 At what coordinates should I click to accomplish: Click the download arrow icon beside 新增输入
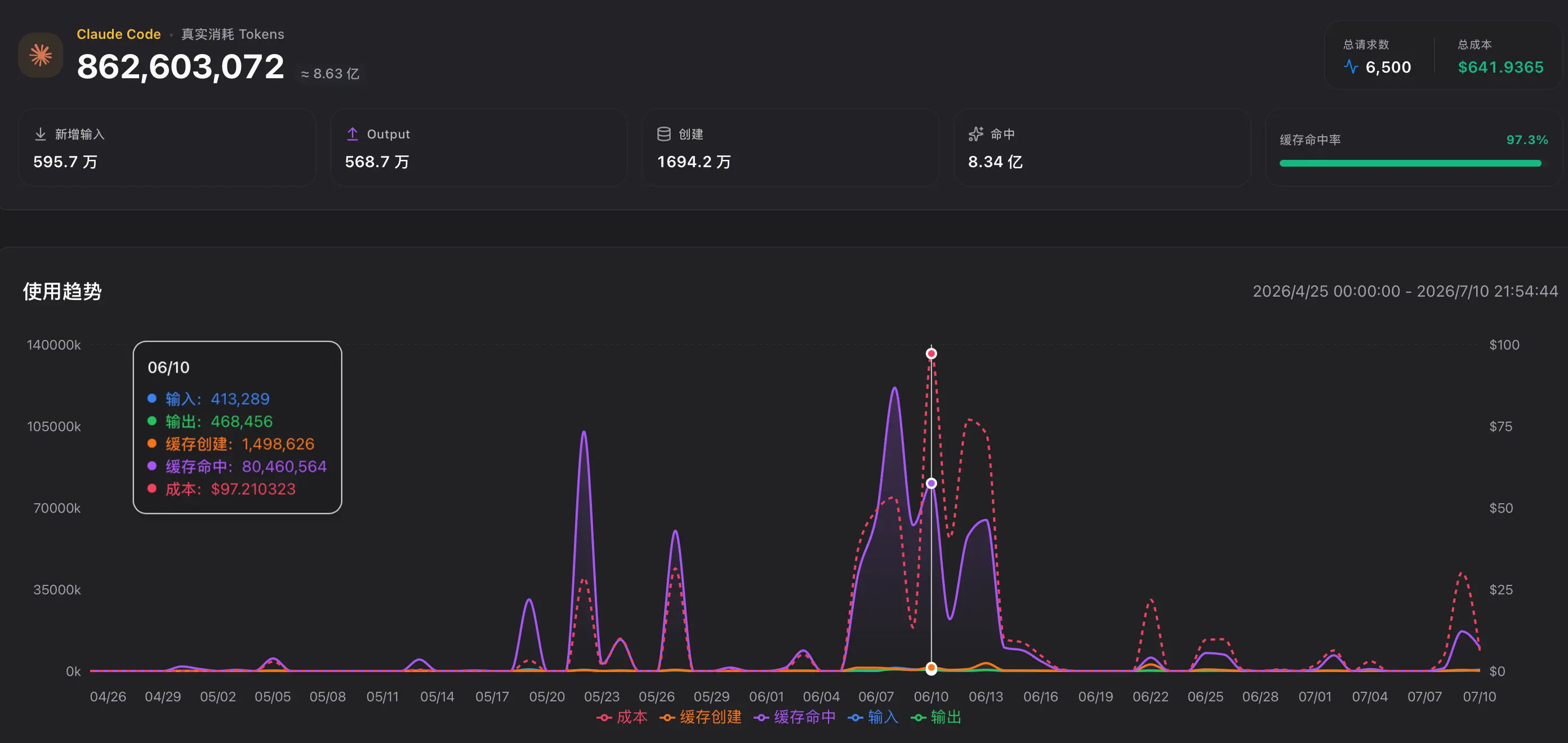pyautogui.click(x=40, y=134)
